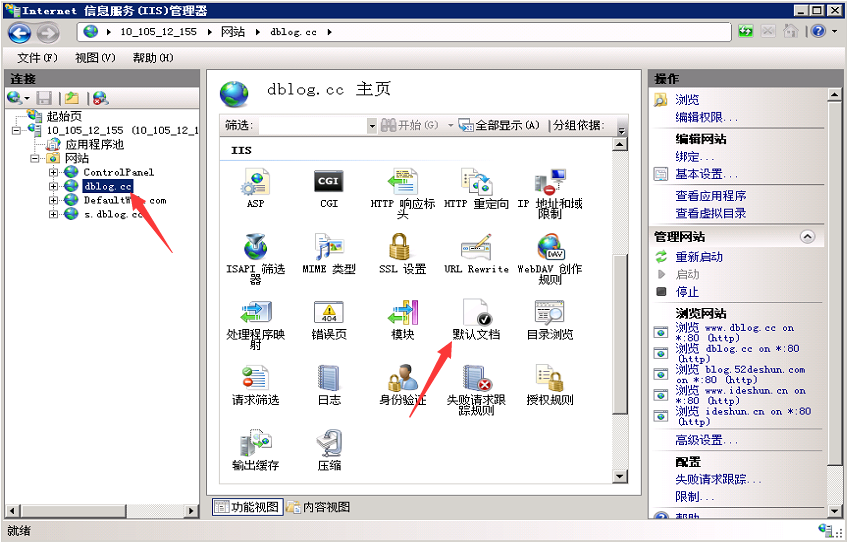Viewport: 847px width, 542px height.
Task: Click right arrow of 连接 horizontal scrollbar
Action: [x=190, y=510]
